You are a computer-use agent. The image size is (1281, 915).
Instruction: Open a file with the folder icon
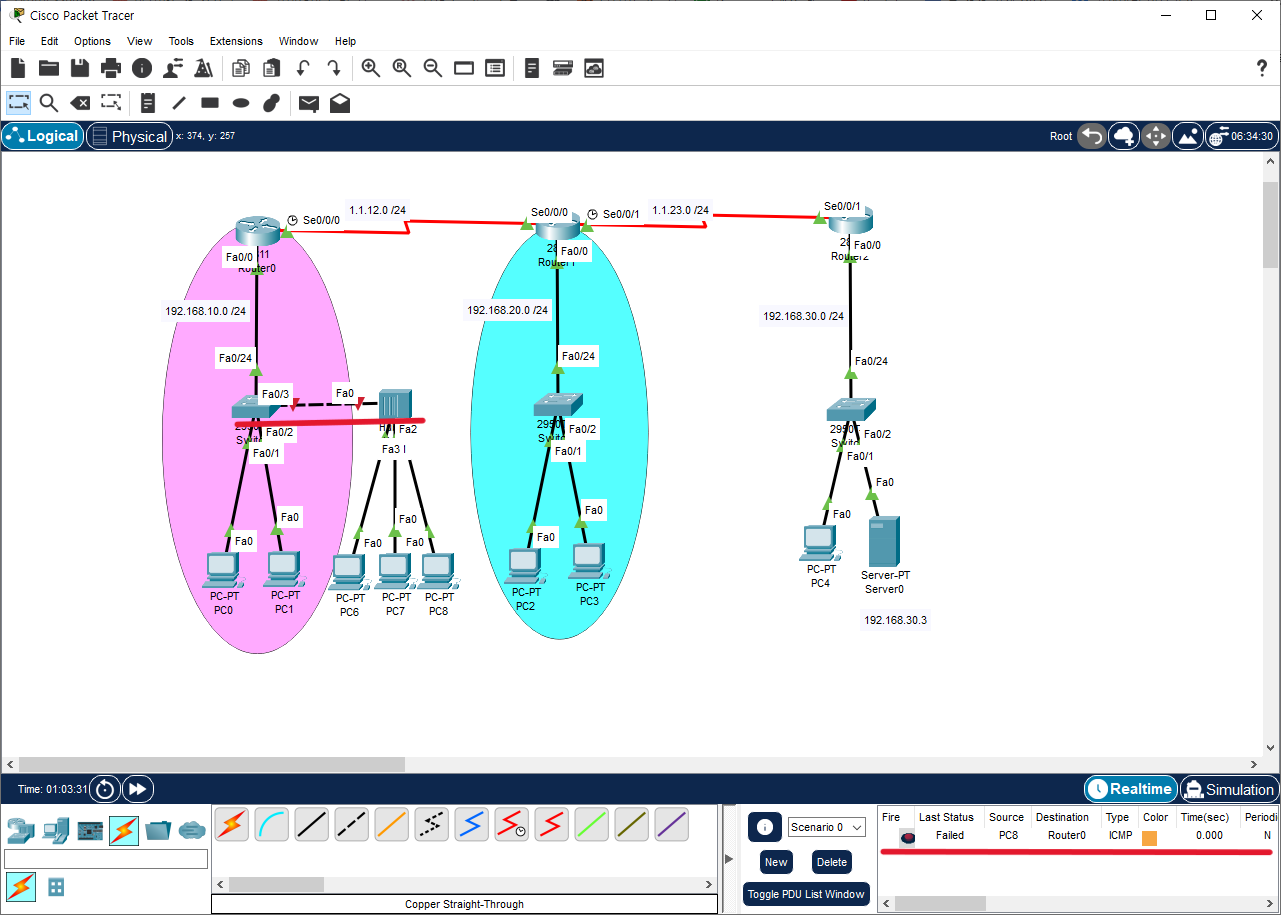[49, 68]
